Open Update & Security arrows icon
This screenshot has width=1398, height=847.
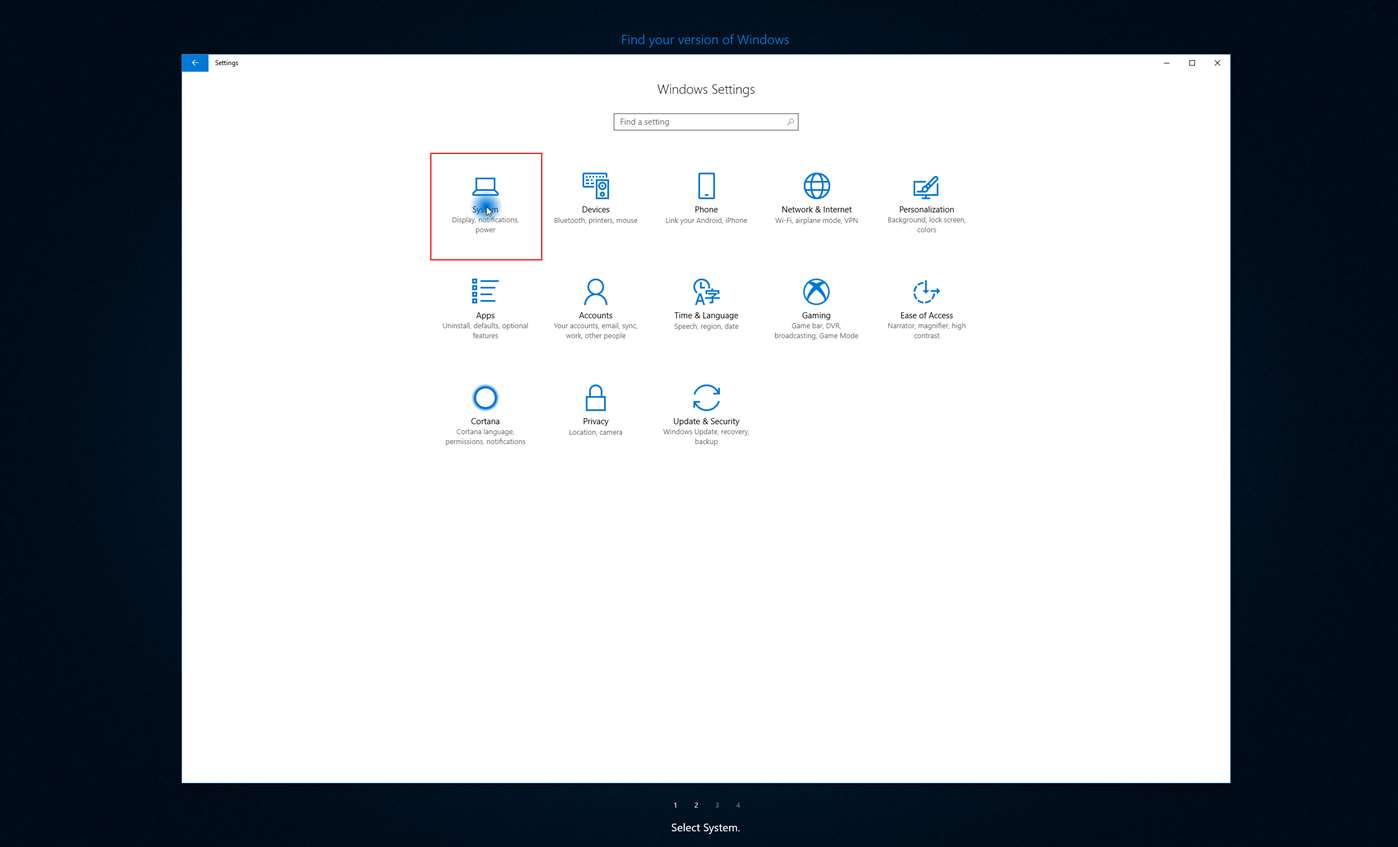click(706, 398)
